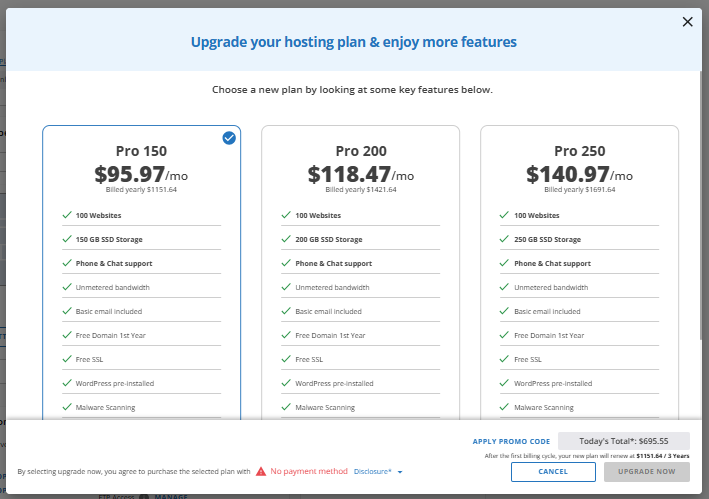709x499 pixels.
Task: Click the renewal notice text $1151.64 / 3 Years
Action: pos(663,456)
